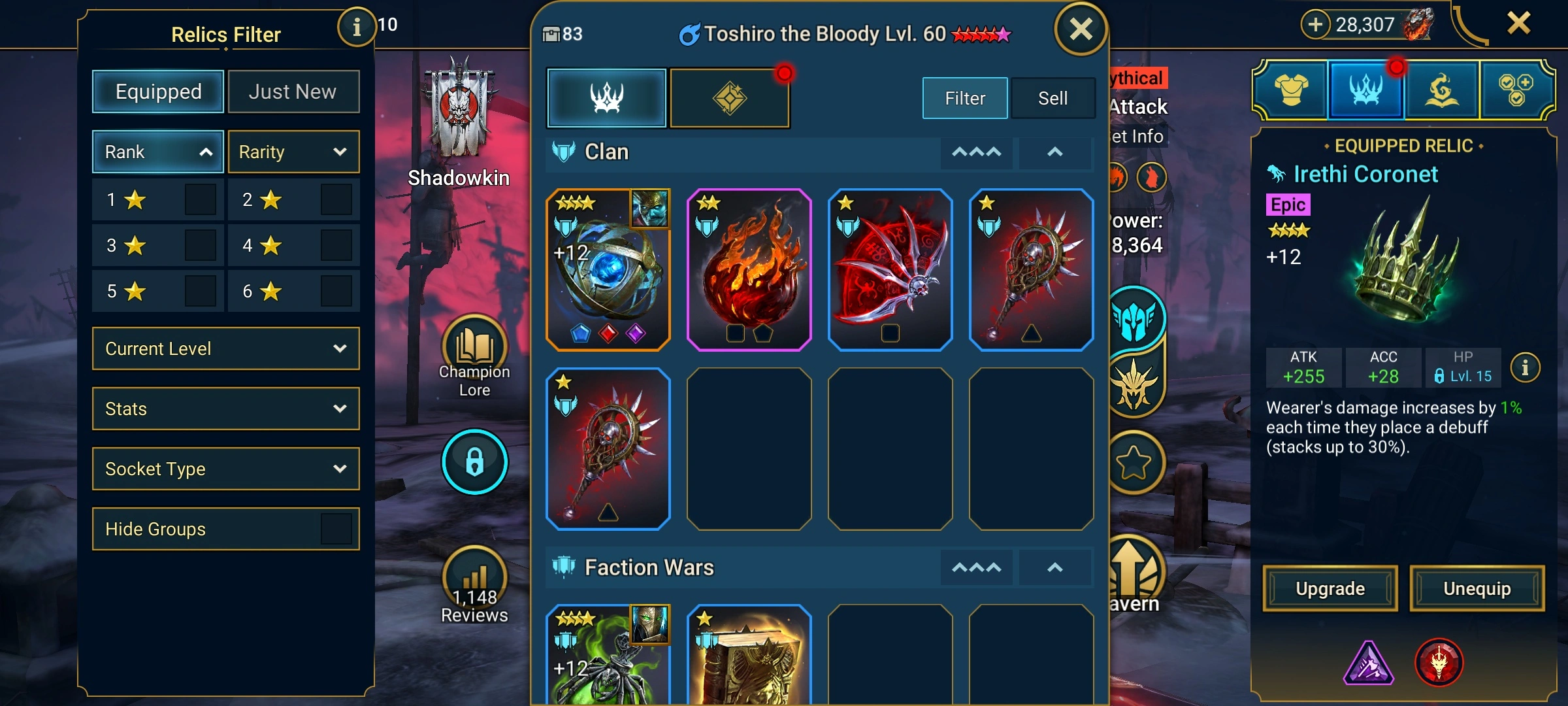Open the Relics Filter info icon
Screen dimensions: 1568x706
[x=356, y=27]
